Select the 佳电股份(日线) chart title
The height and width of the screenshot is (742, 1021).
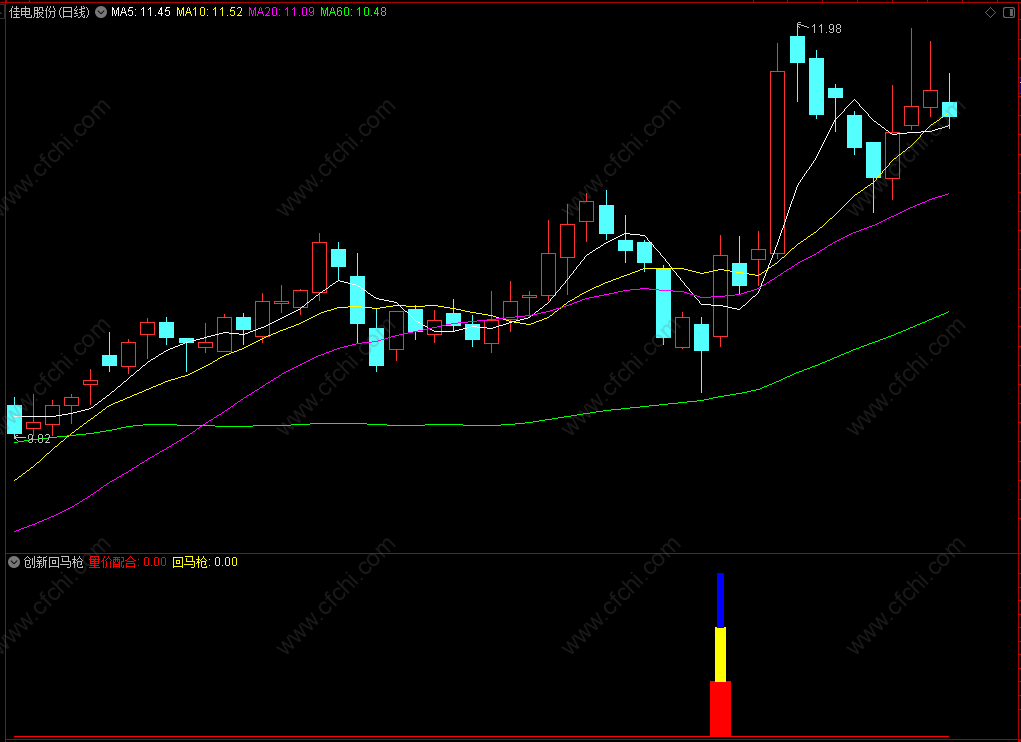(x=49, y=12)
